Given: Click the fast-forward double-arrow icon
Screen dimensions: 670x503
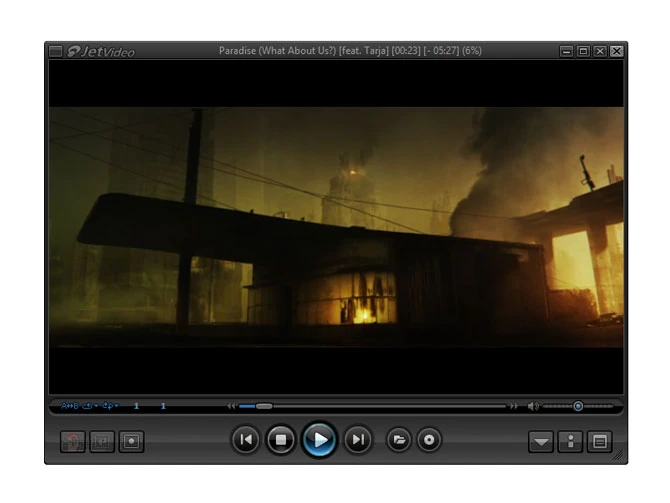Looking at the screenshot, I should pyautogui.click(x=514, y=406).
